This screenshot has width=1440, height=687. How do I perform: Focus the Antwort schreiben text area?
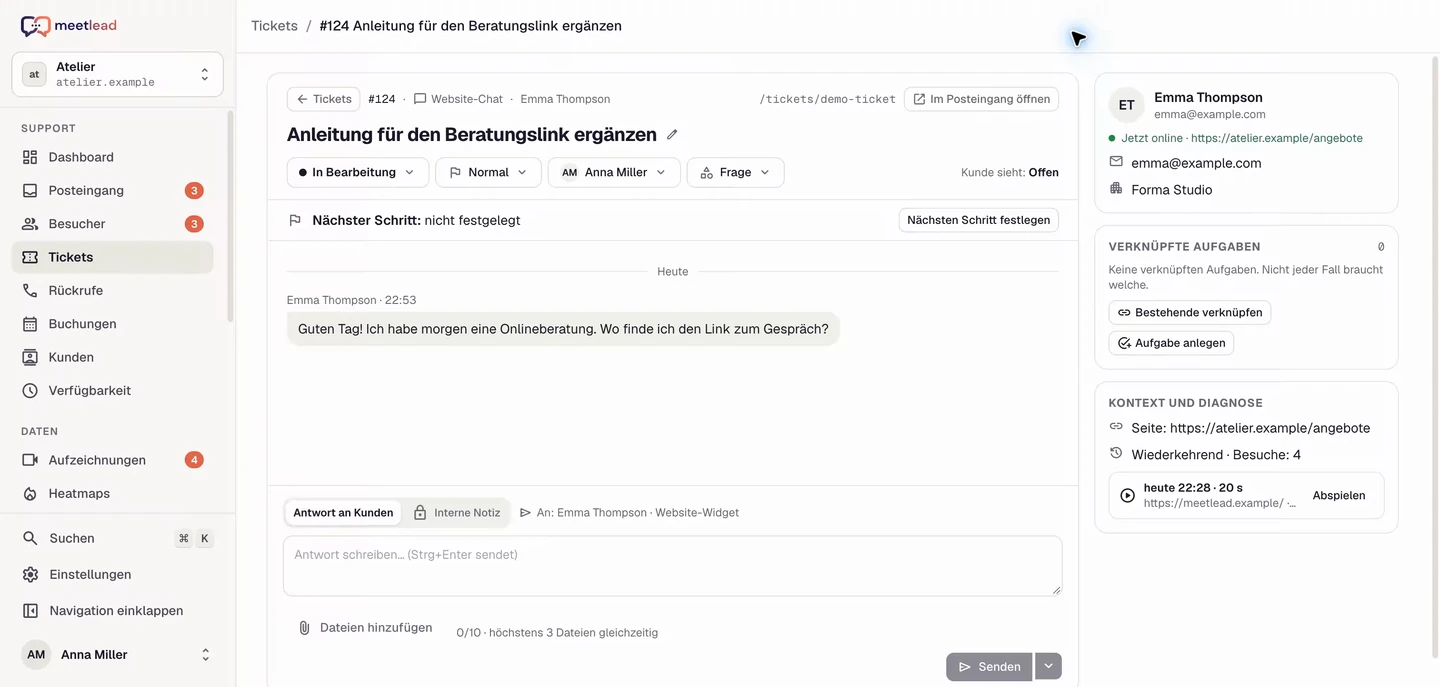[x=672, y=566]
